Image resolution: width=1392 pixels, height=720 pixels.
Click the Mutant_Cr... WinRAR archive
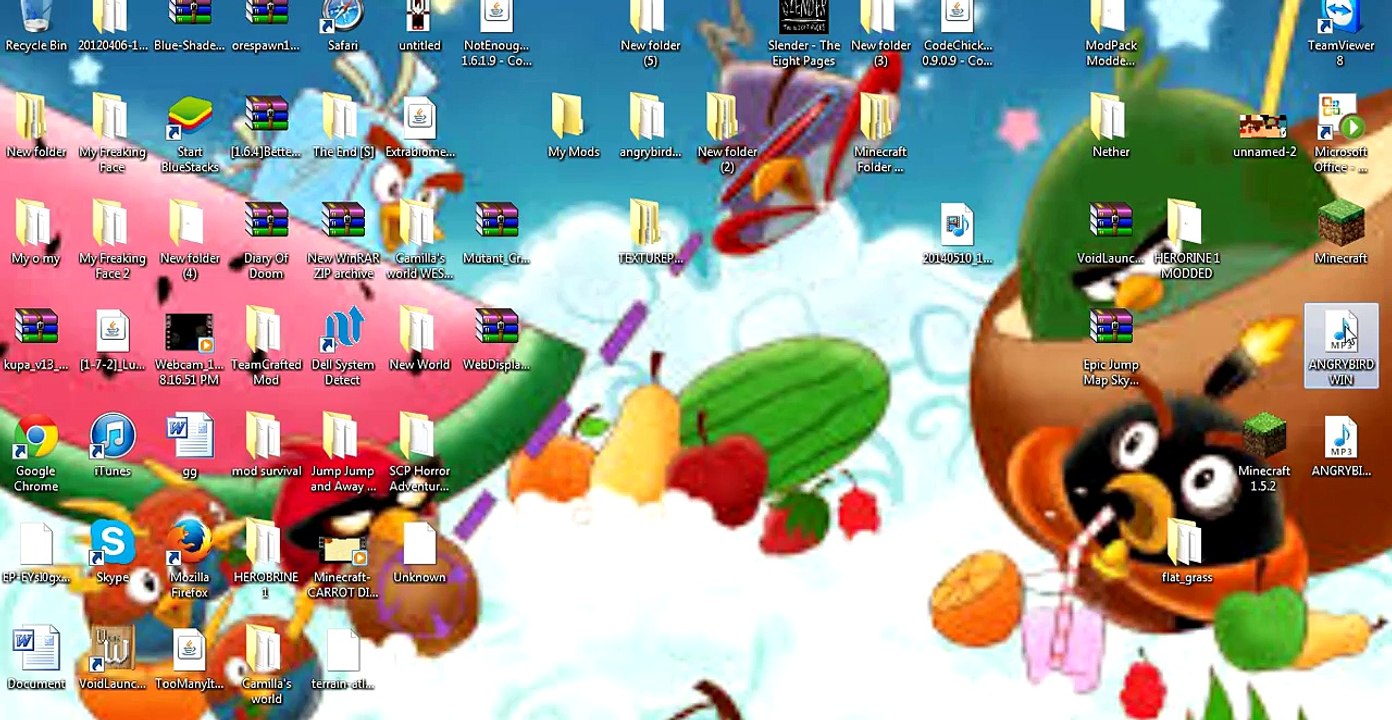click(x=497, y=234)
